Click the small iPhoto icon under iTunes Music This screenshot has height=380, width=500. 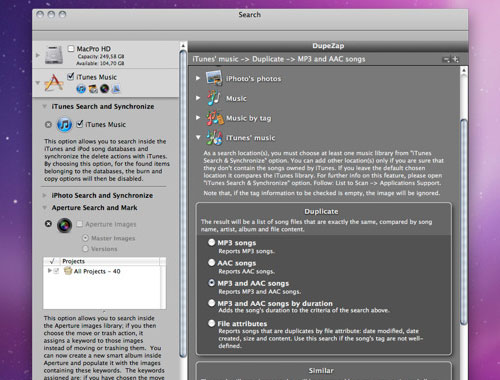[93, 89]
